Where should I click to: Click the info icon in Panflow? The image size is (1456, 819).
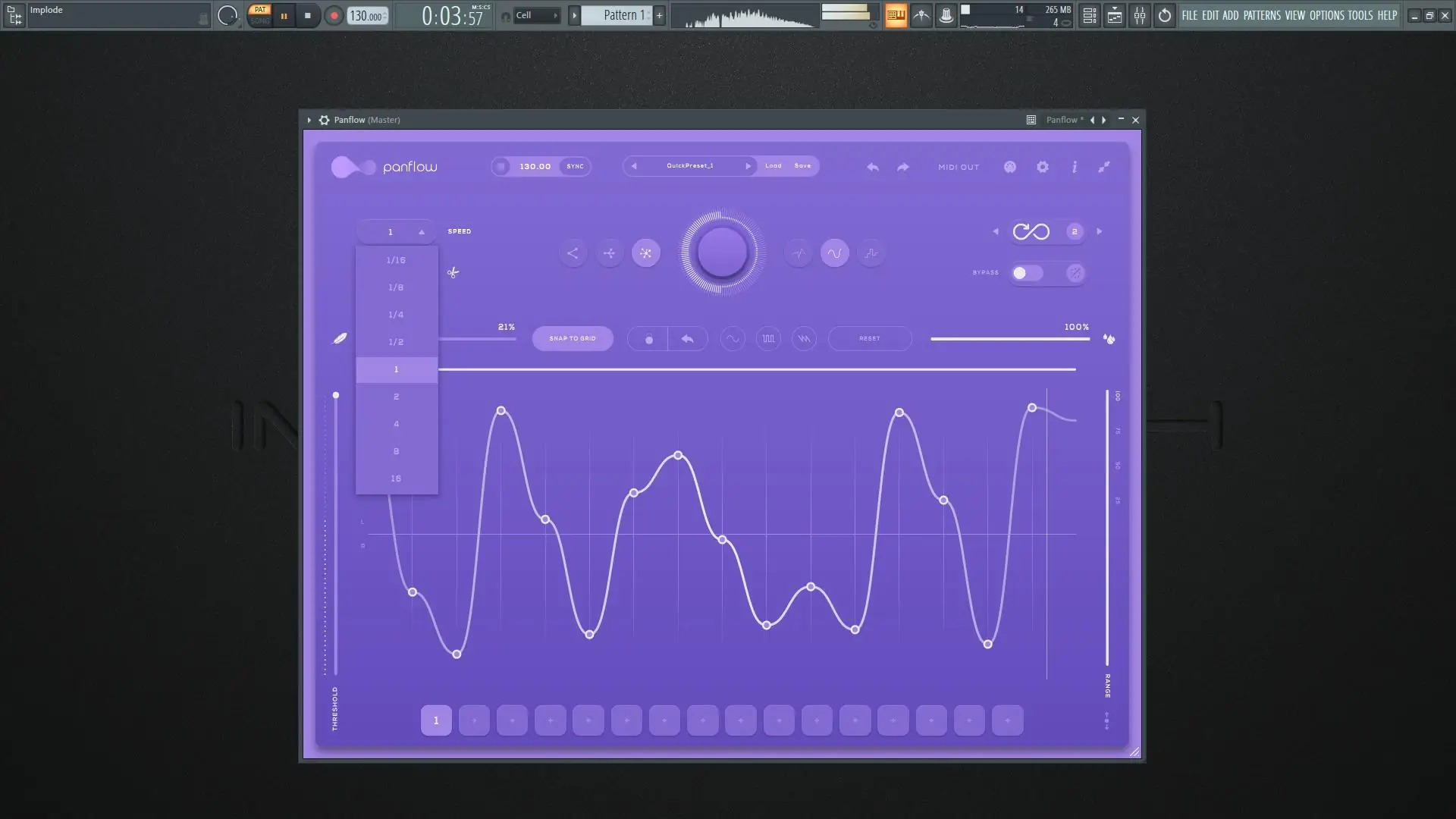click(1075, 167)
